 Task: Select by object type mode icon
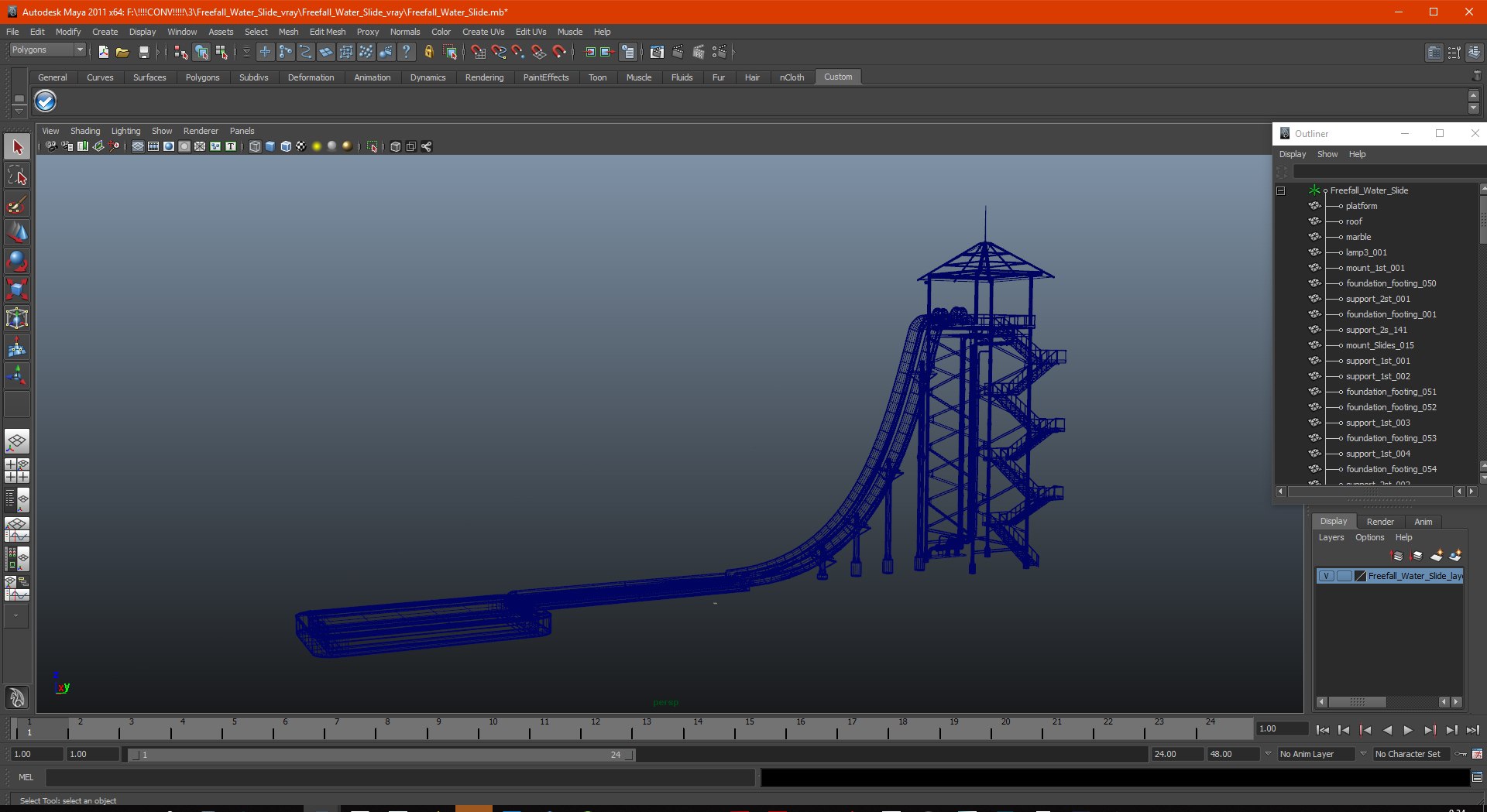pos(201,52)
